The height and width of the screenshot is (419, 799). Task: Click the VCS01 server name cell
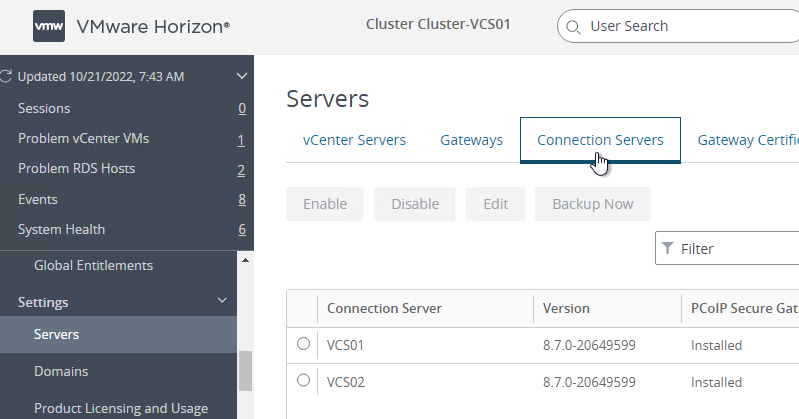[345, 345]
